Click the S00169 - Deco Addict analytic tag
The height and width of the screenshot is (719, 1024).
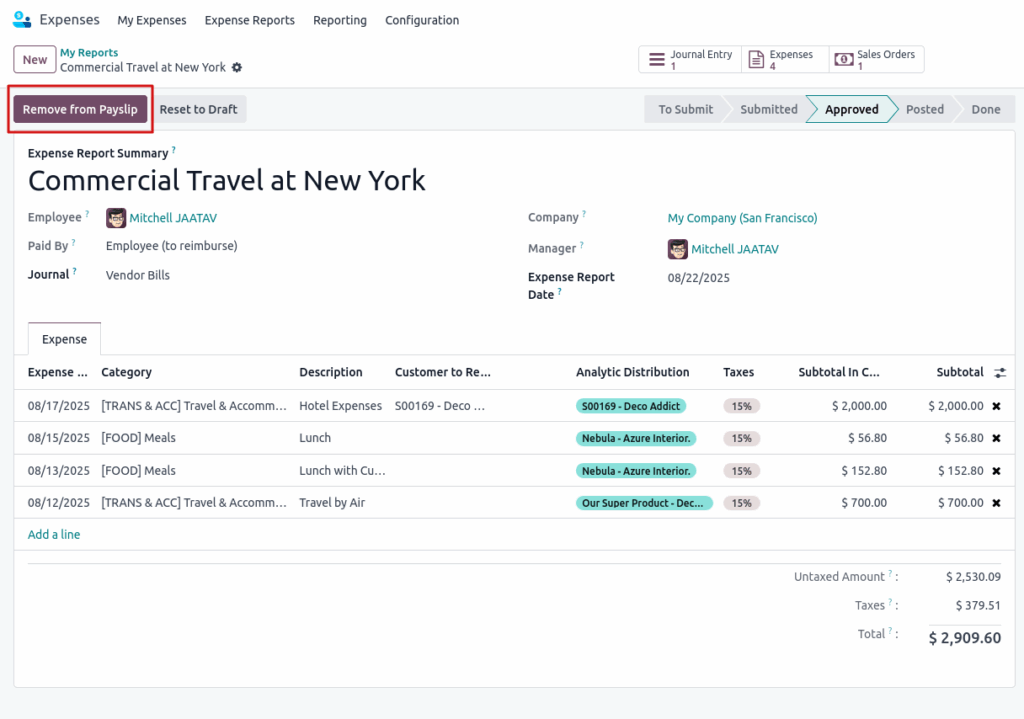pyautogui.click(x=631, y=406)
